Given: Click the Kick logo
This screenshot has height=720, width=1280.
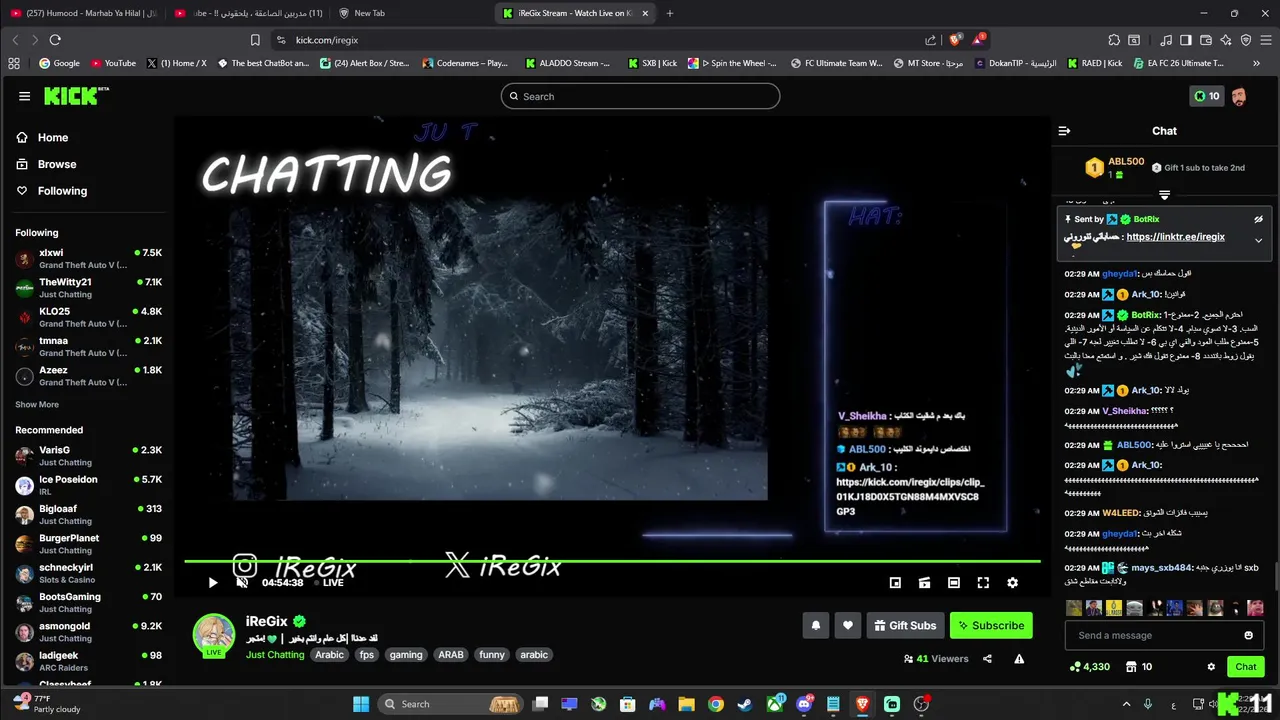Looking at the screenshot, I should click(76, 96).
